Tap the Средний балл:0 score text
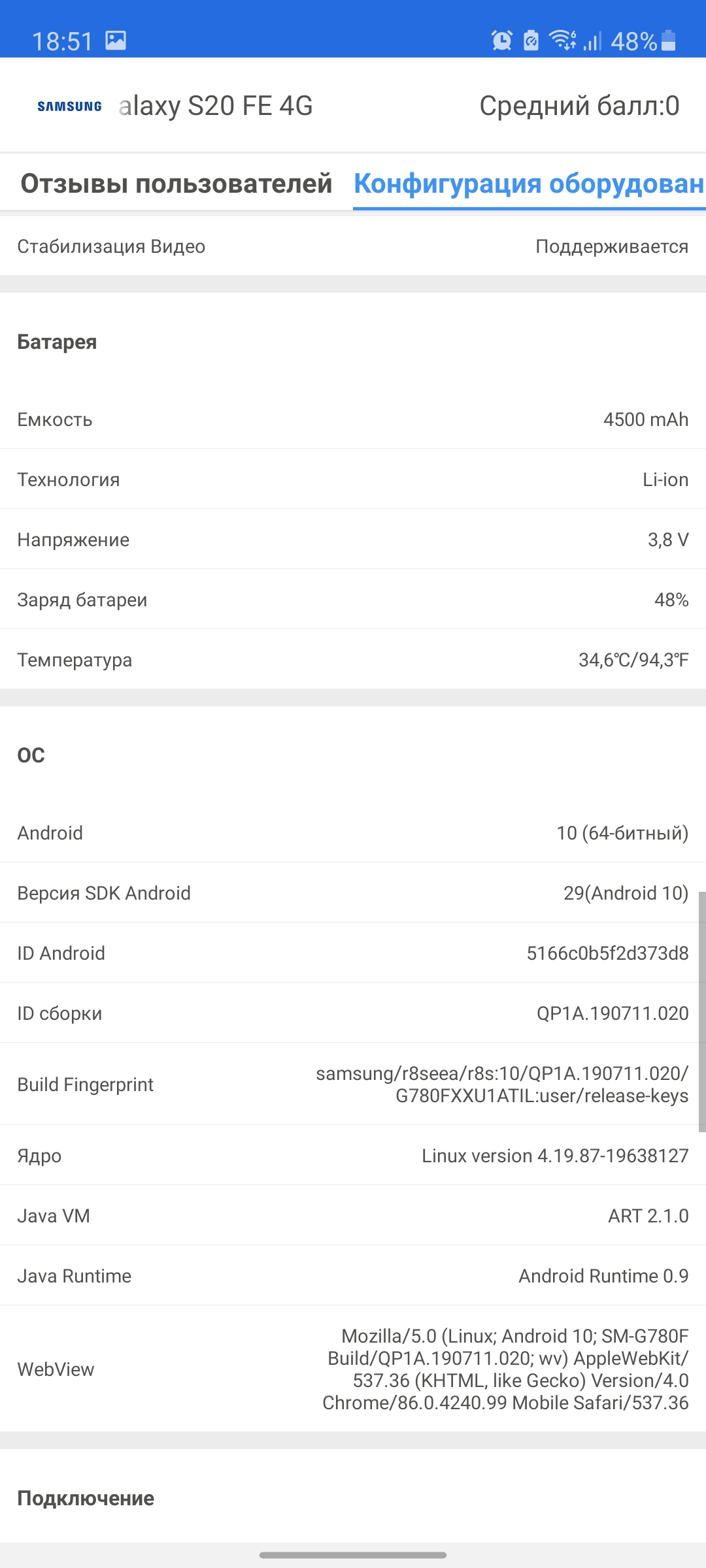This screenshot has width=706, height=1568. point(579,106)
